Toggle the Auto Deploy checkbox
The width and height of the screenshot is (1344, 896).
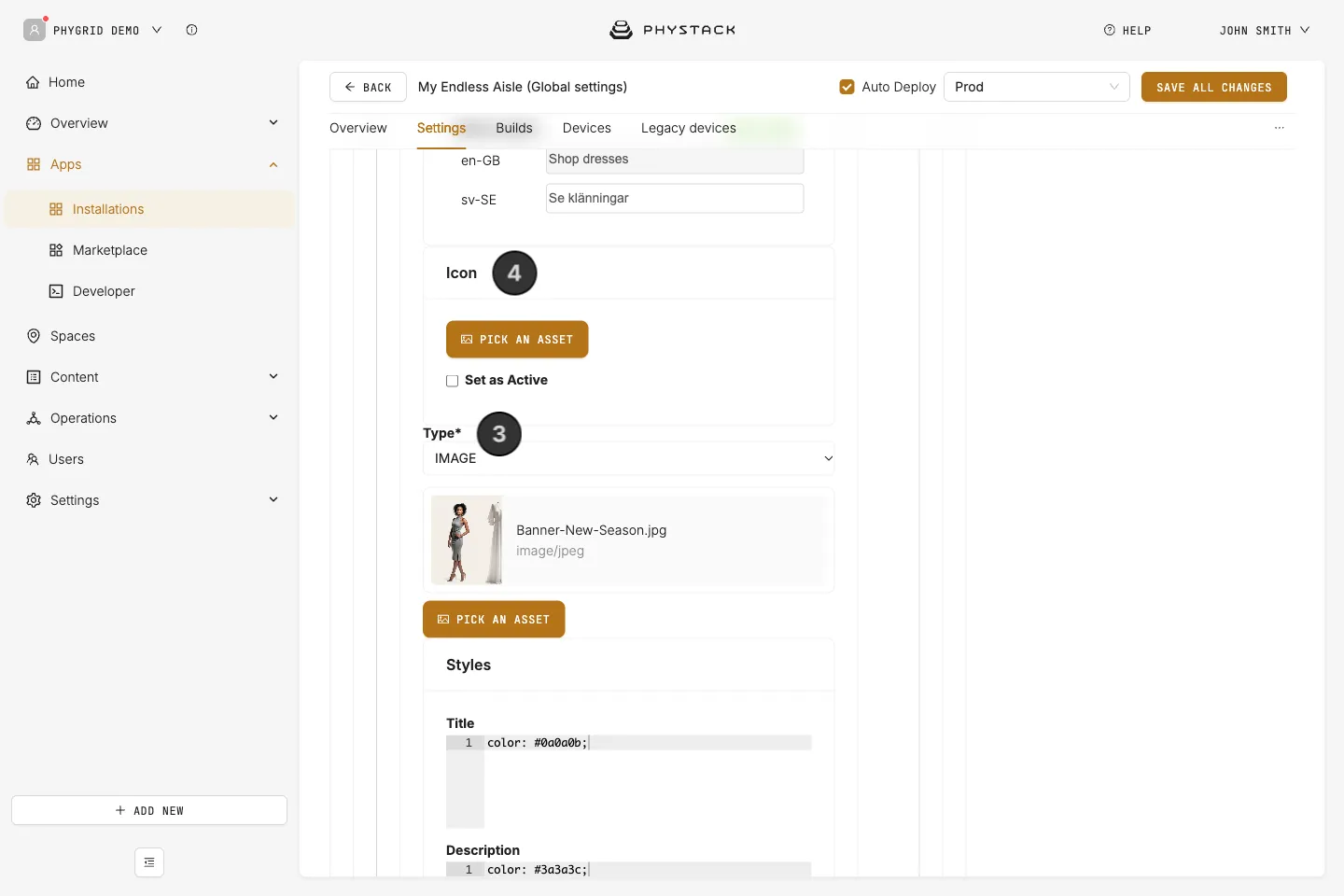coord(847,87)
